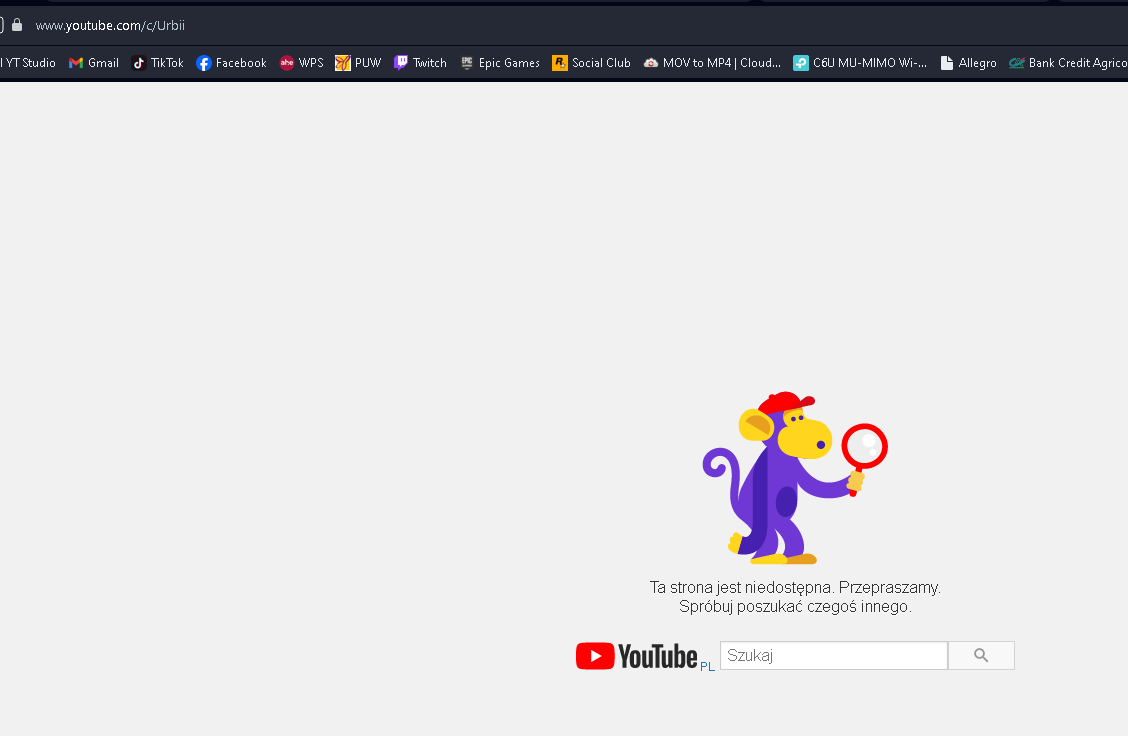Click the padlock site security icon
The image size is (1128, 736).
[x=17, y=25]
